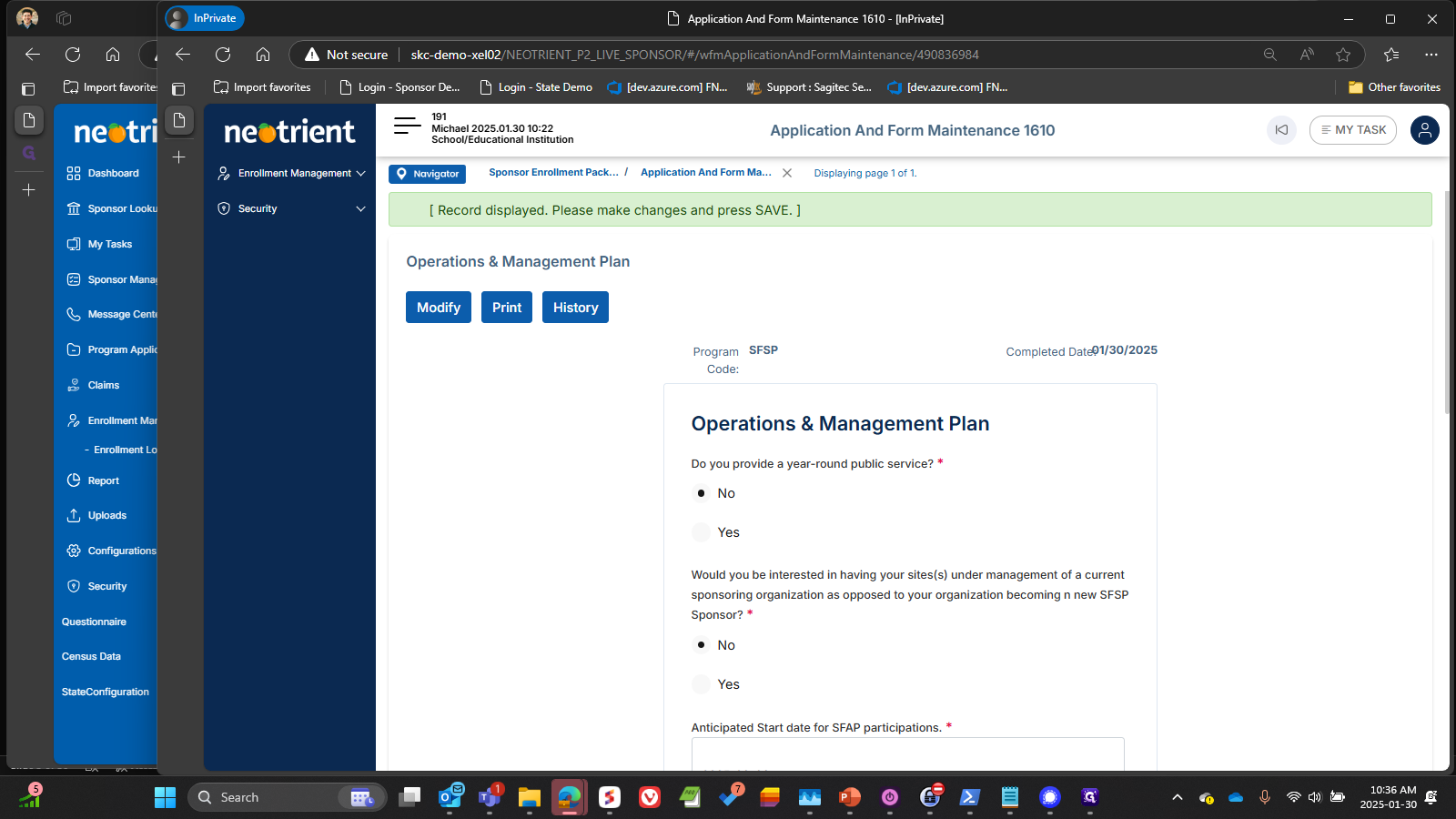Click the Anticipated Start date input field
This screenshot has width=1456, height=819.
[907, 755]
